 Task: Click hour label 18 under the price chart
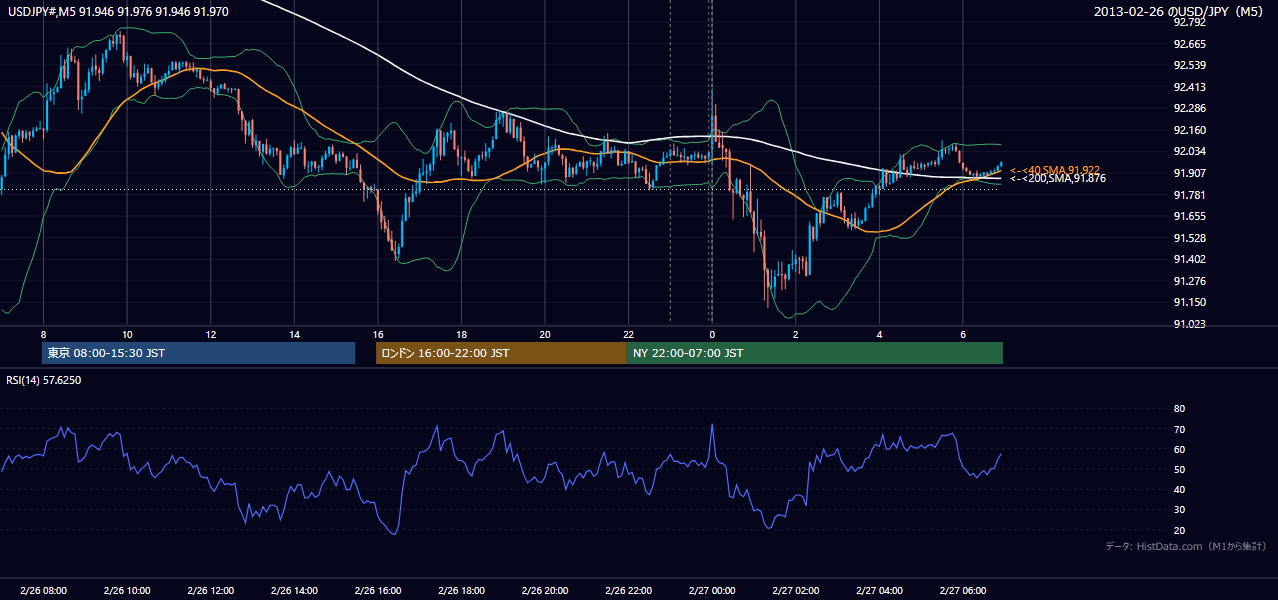(x=461, y=334)
